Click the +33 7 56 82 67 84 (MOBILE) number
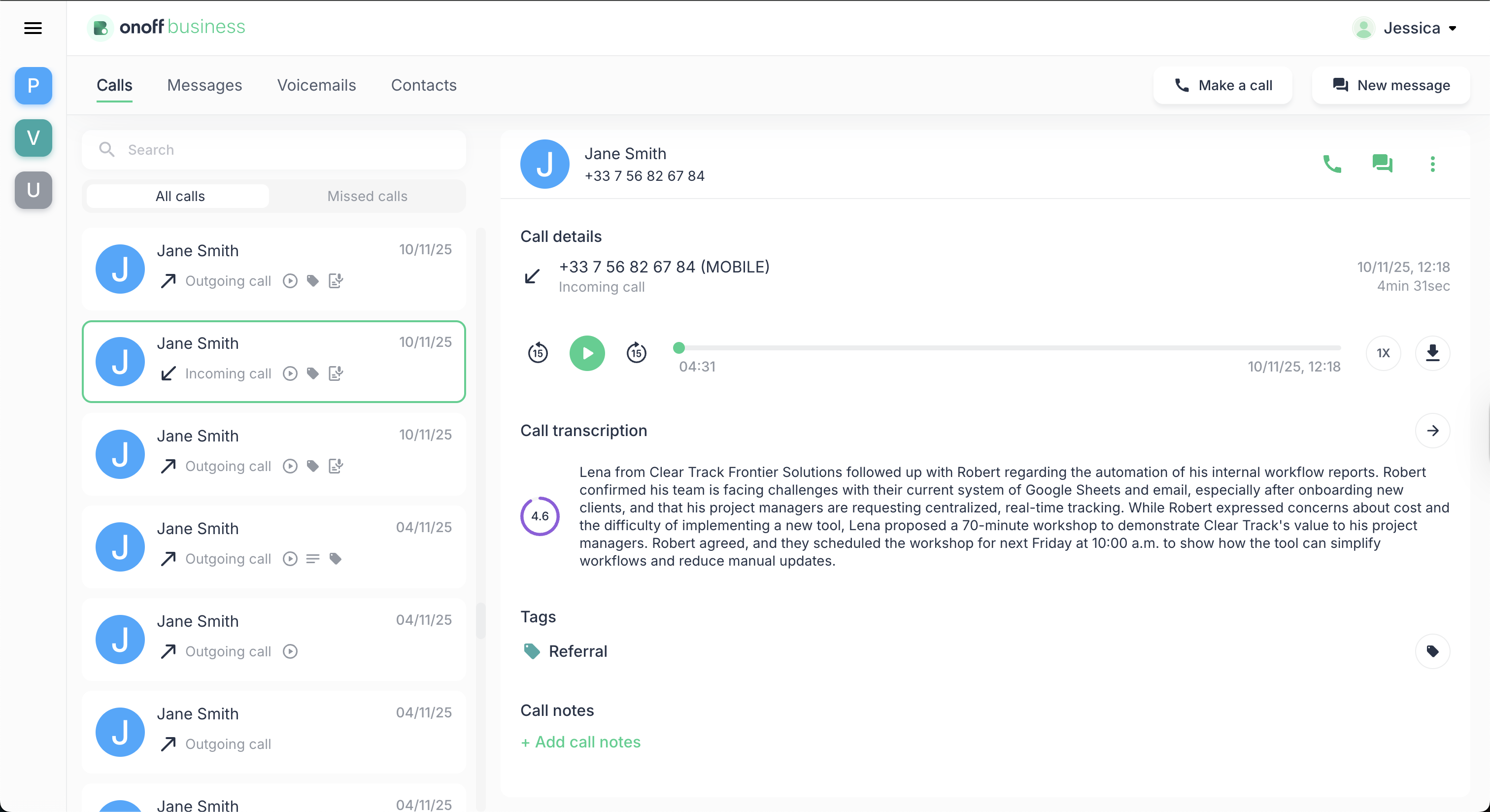This screenshot has height=812, width=1490. click(x=664, y=267)
